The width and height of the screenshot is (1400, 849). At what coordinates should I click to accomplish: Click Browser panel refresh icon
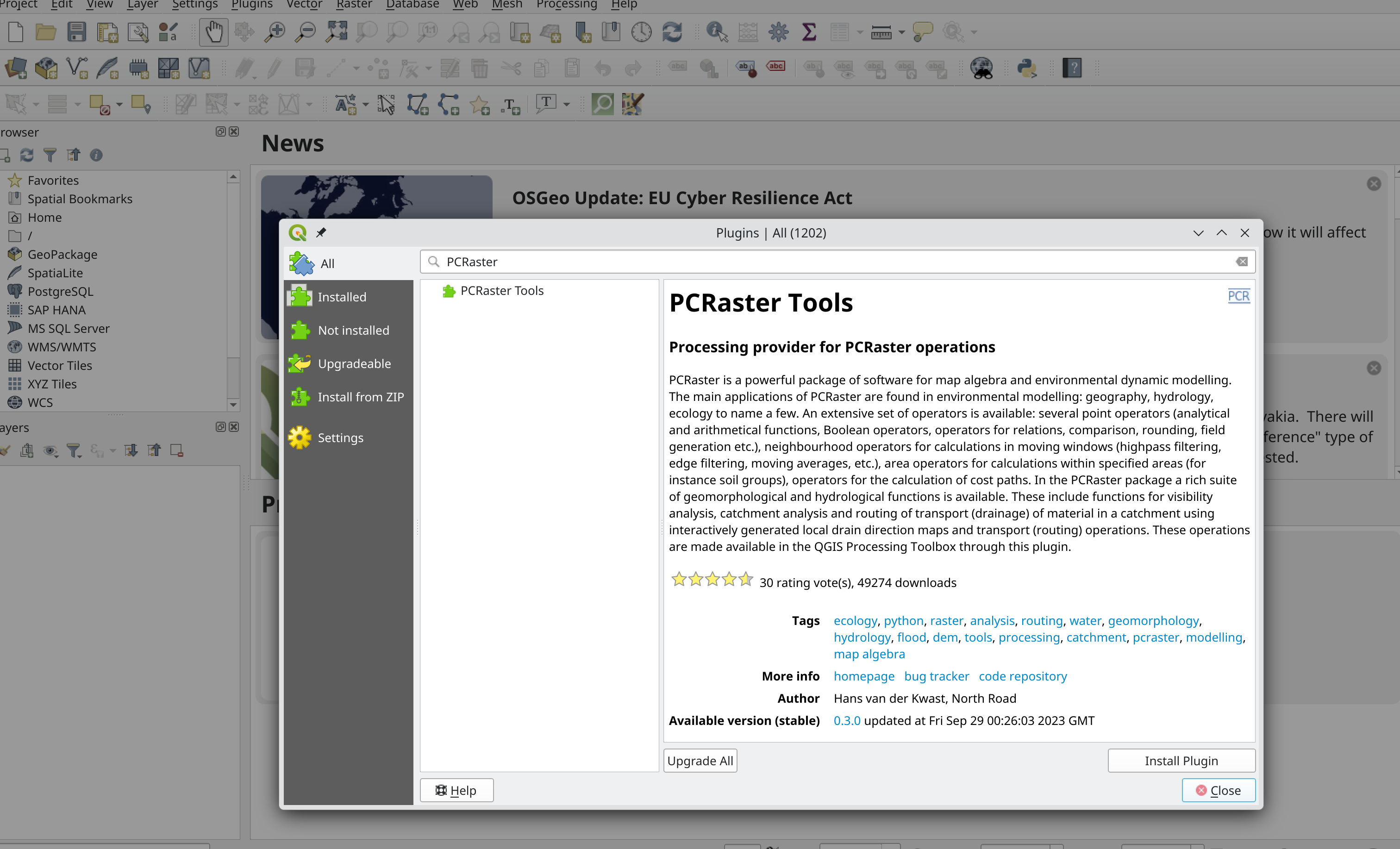[27, 155]
